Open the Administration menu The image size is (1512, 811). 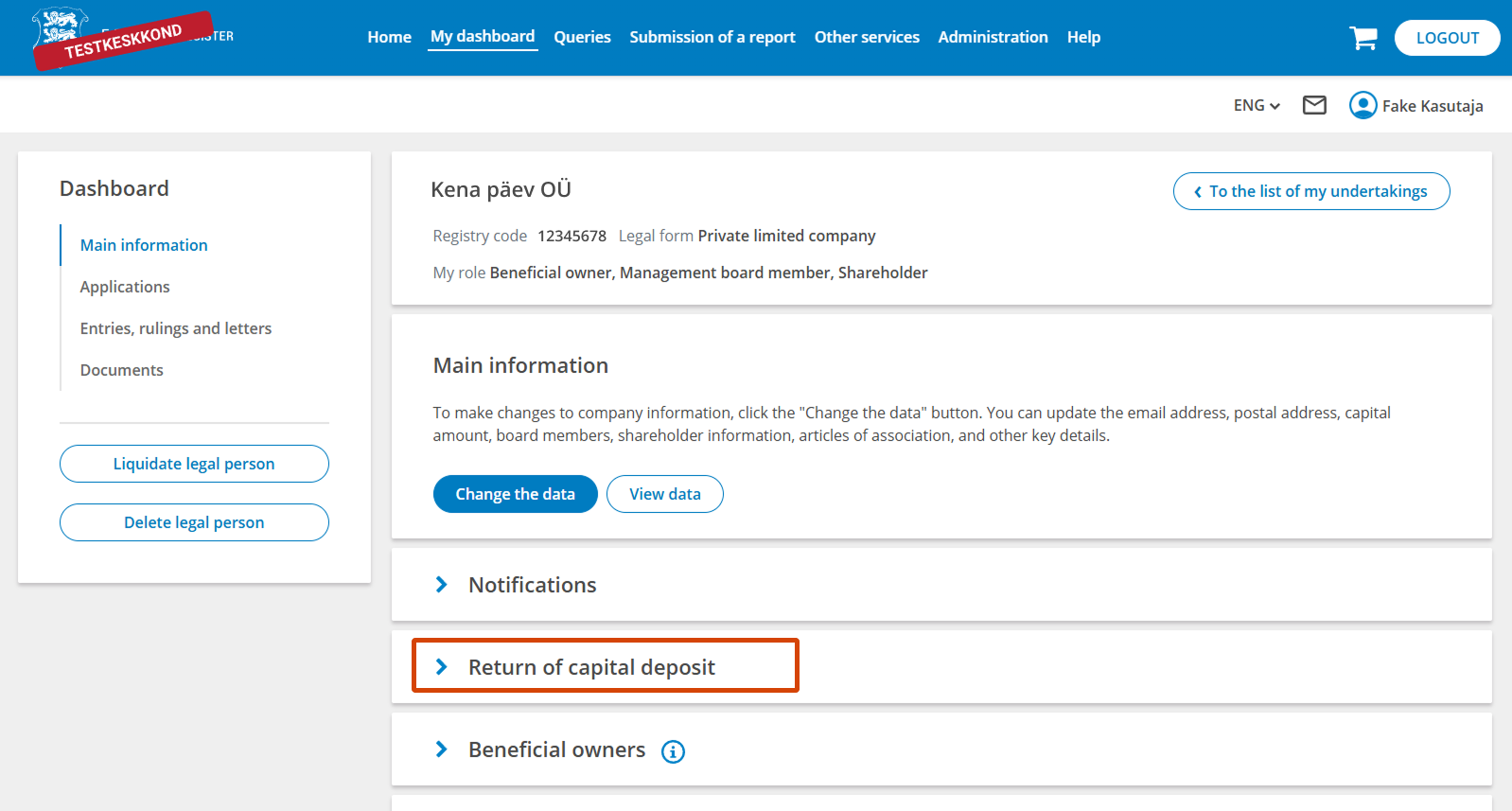[993, 37]
